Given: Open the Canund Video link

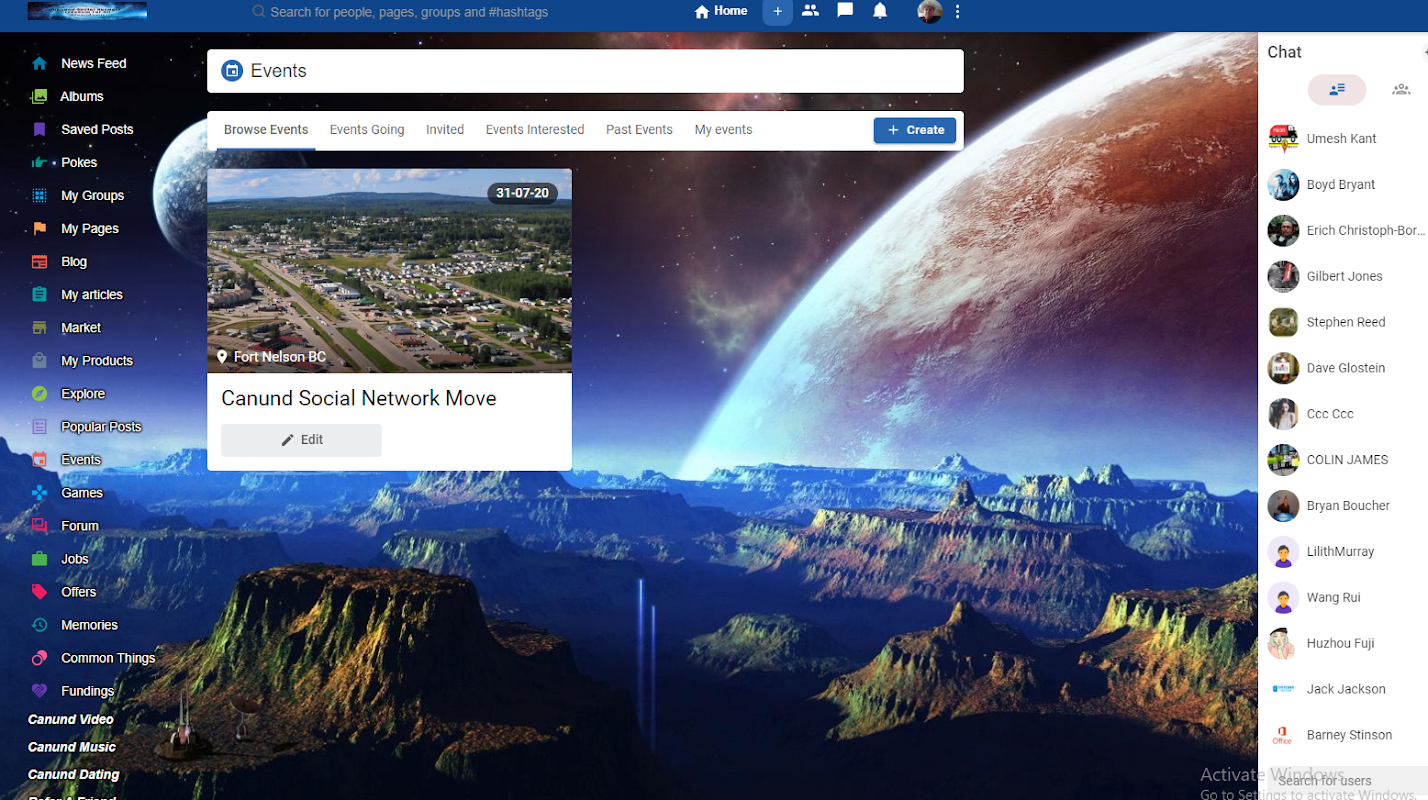Looking at the screenshot, I should [x=71, y=720].
